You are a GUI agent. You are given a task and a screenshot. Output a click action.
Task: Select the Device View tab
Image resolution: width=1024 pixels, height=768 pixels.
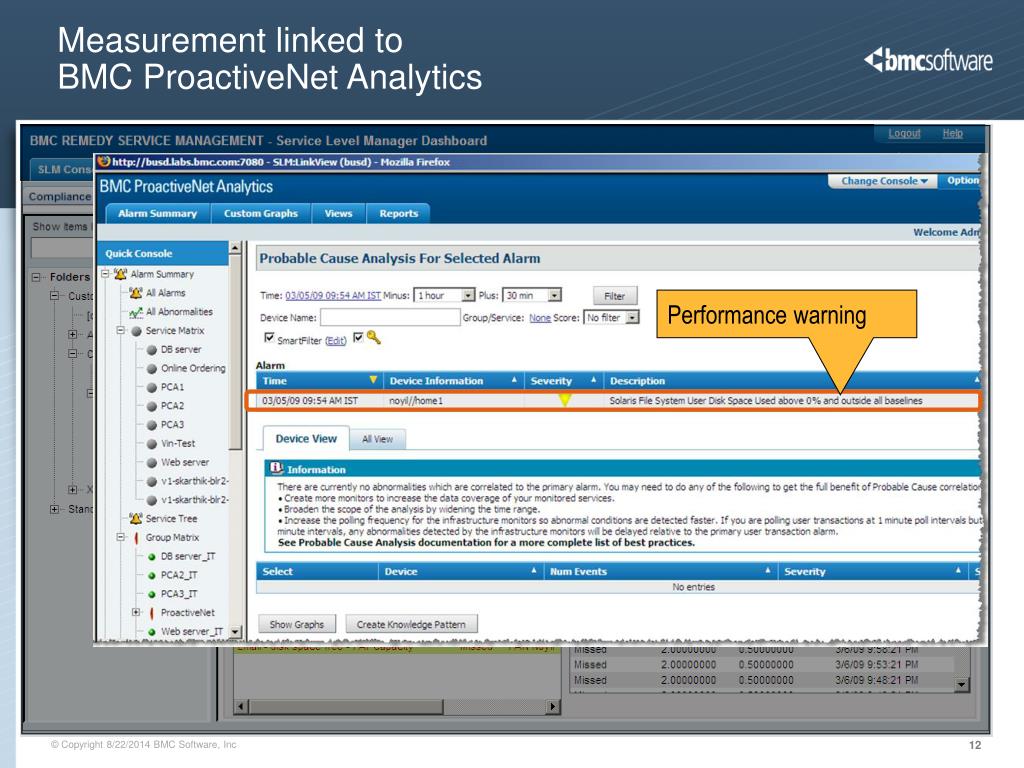tap(306, 439)
